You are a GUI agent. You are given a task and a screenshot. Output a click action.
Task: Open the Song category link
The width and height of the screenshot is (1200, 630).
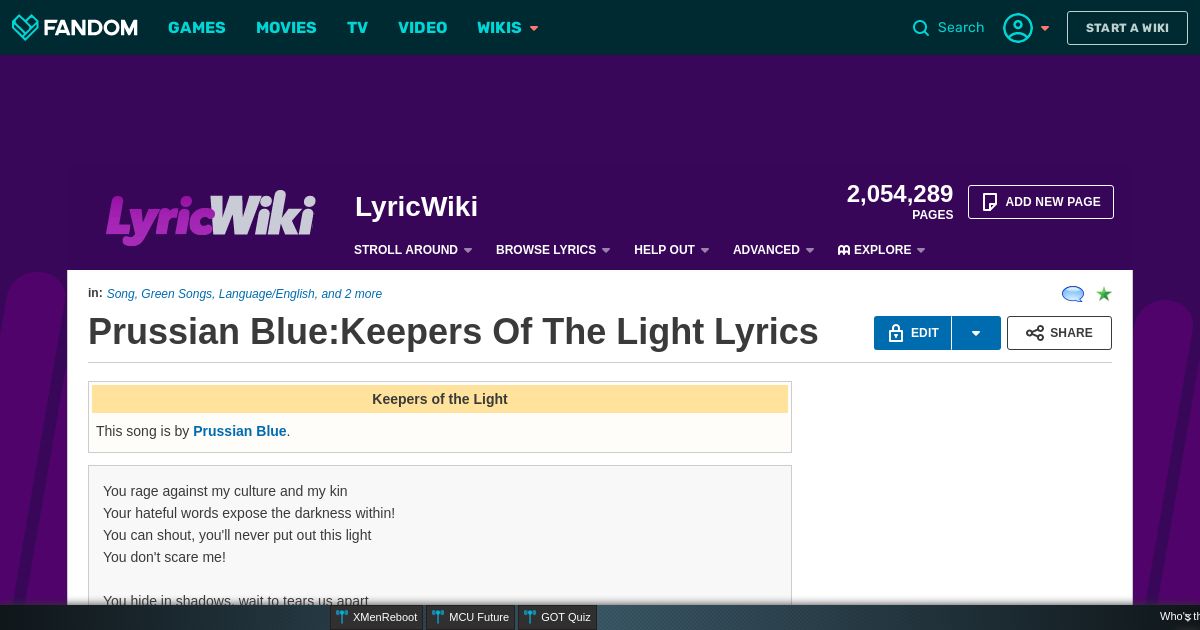click(x=120, y=294)
